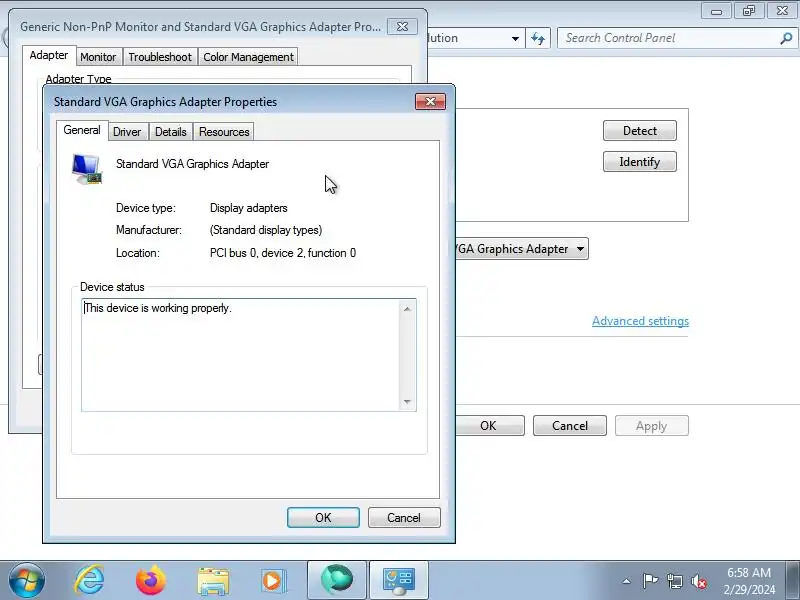Minimize the Control Panel window
Viewport: 800px width, 600px height.
716,11
